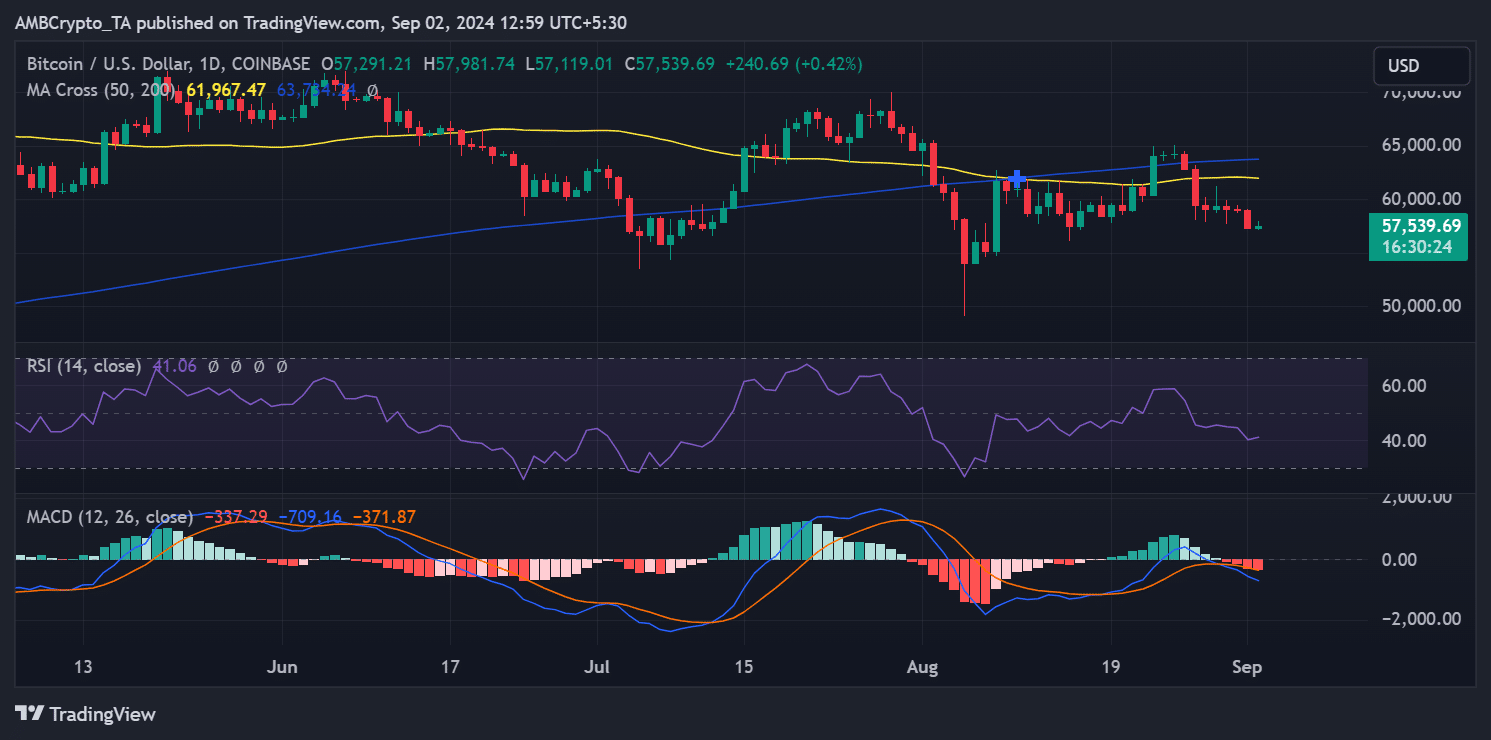Click the TradingView logo at bottom left
This screenshot has height=740, width=1491.
click(x=86, y=714)
